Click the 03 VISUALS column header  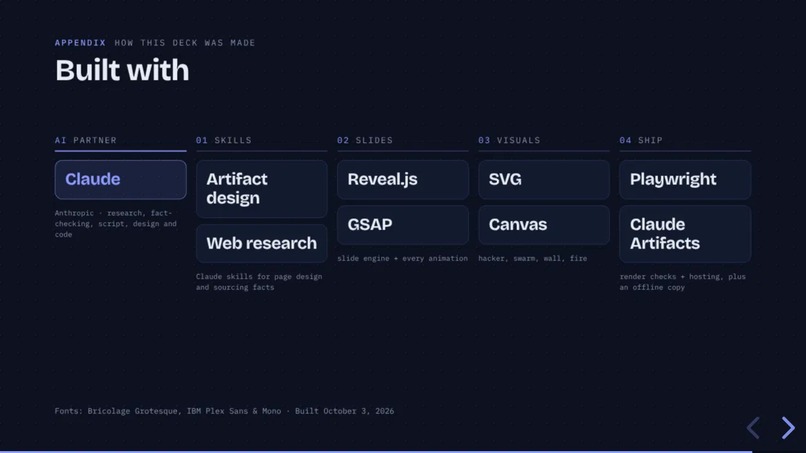[509, 140]
